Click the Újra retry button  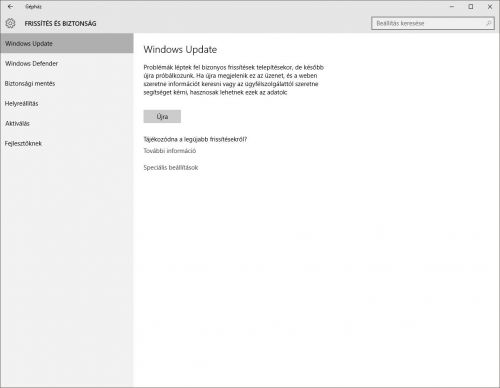pos(162,116)
